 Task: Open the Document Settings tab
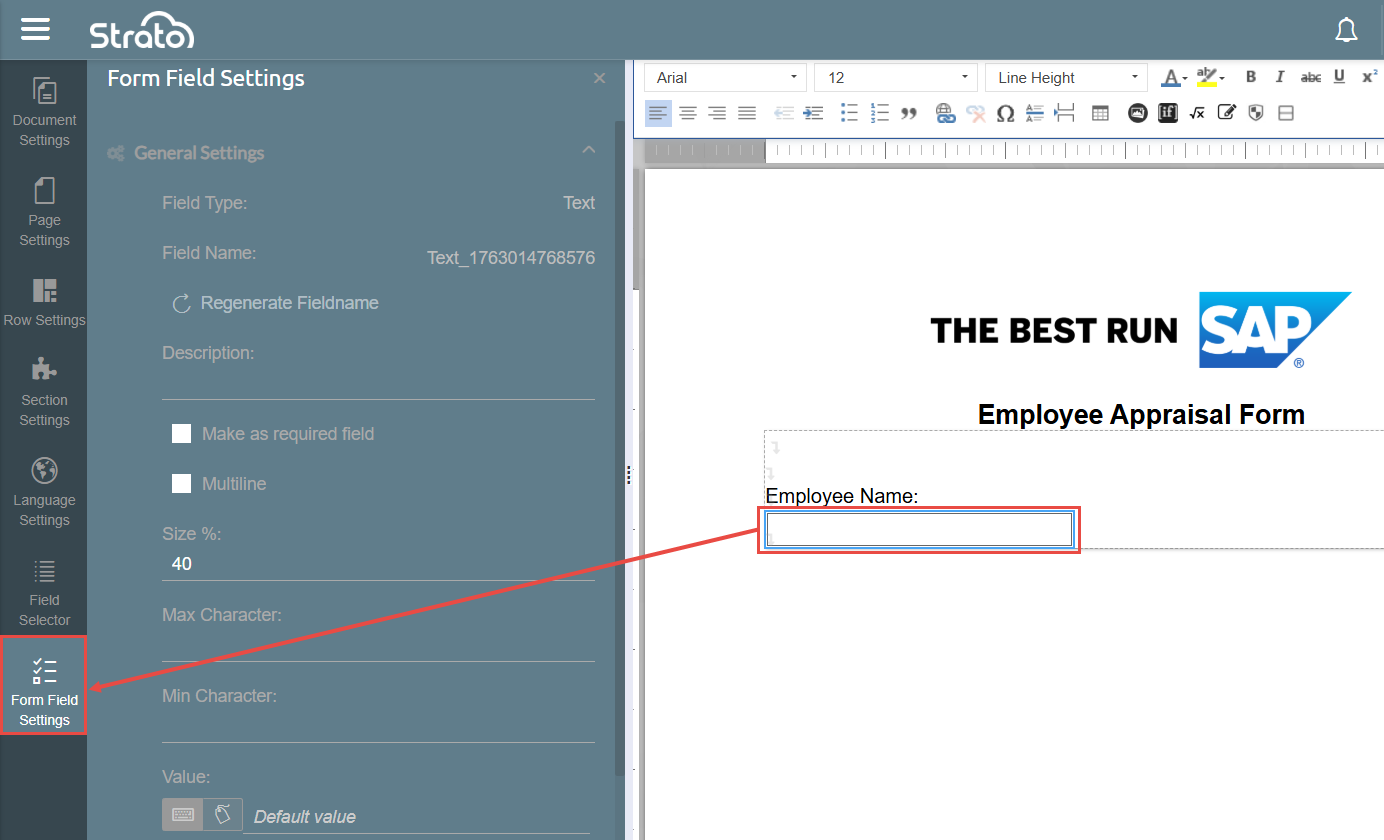point(44,111)
